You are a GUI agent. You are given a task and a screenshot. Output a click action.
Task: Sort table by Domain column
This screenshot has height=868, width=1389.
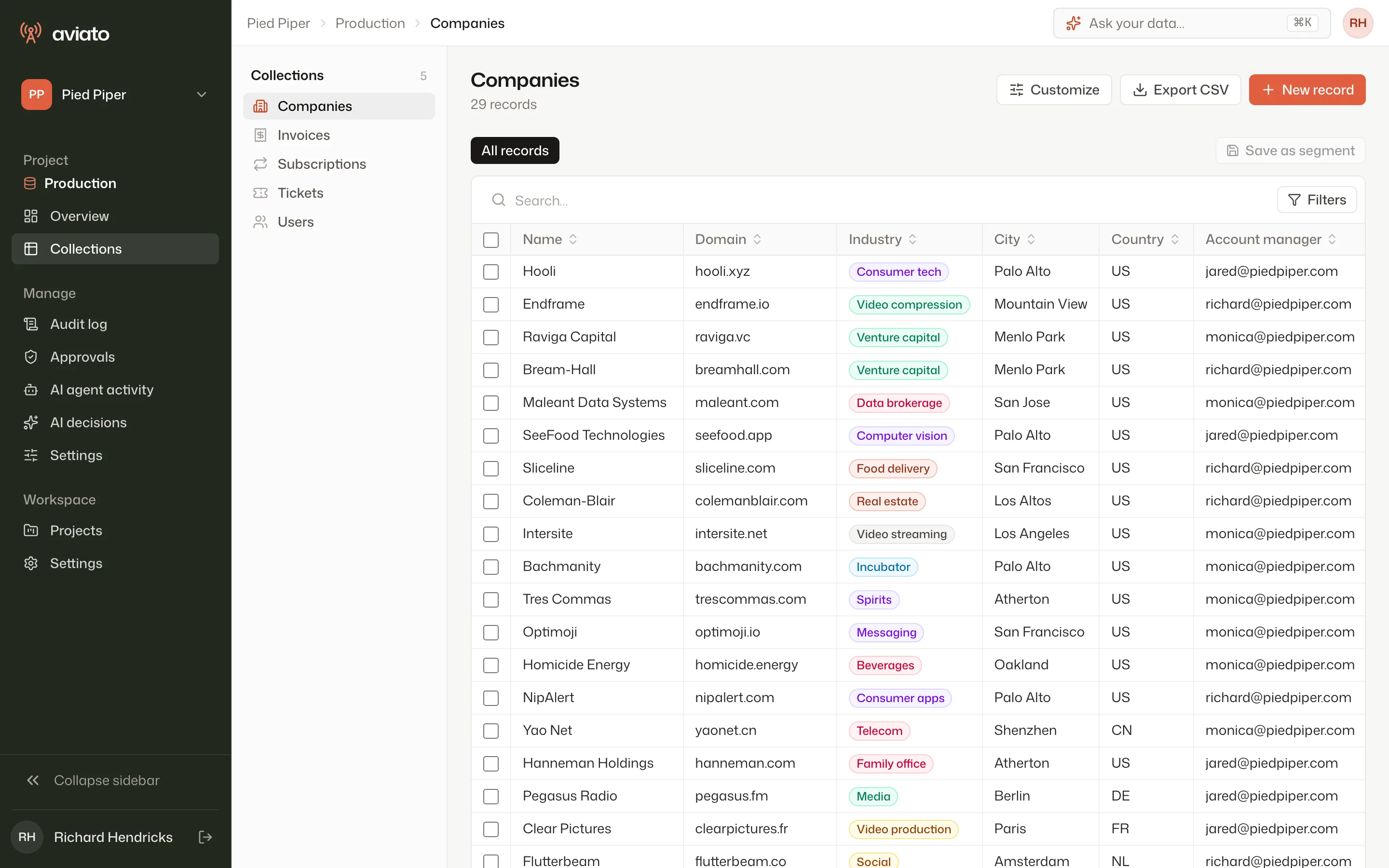click(x=728, y=239)
